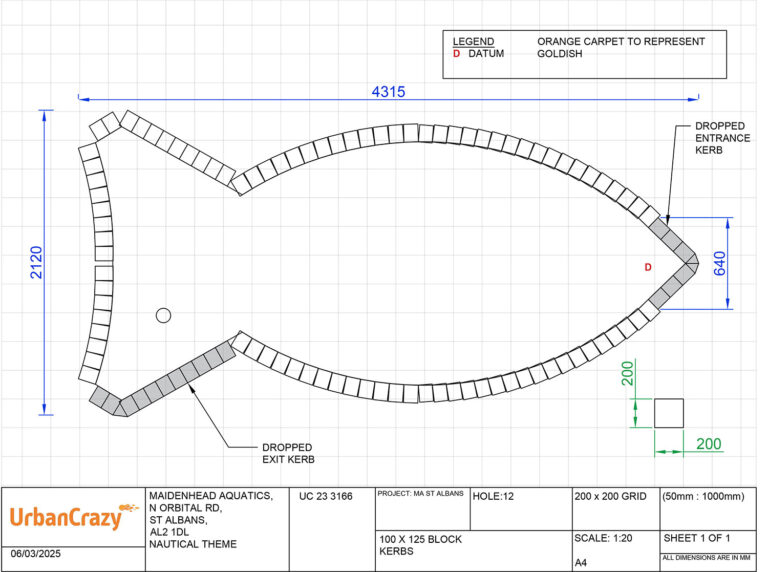This screenshot has width=768, height=572.
Task: Click the AL2 1DL postcode line
Action: pos(169,532)
